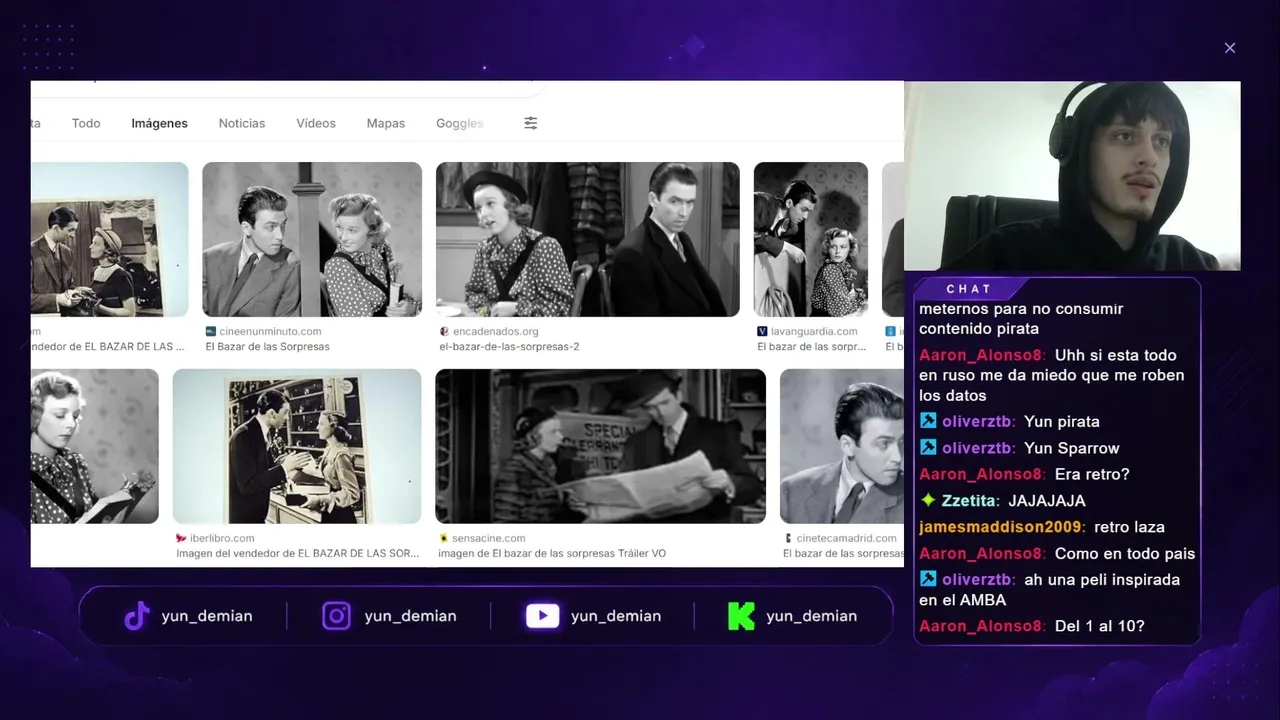Click oliverztb username before "Yun pirata"

(x=979, y=421)
